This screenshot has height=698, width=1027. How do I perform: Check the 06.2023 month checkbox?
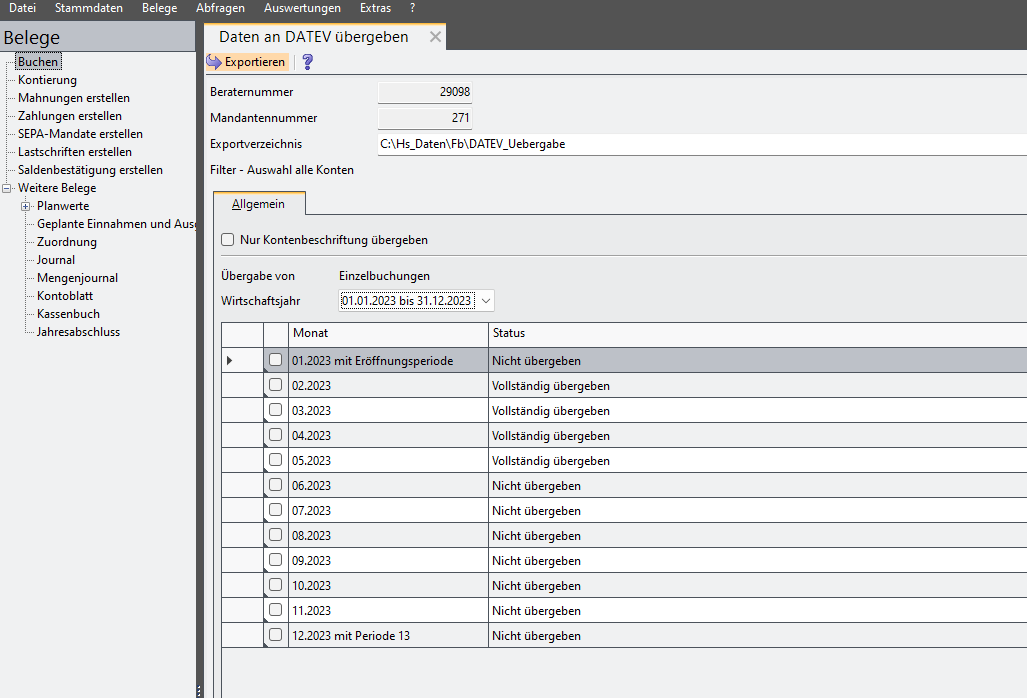[275, 485]
